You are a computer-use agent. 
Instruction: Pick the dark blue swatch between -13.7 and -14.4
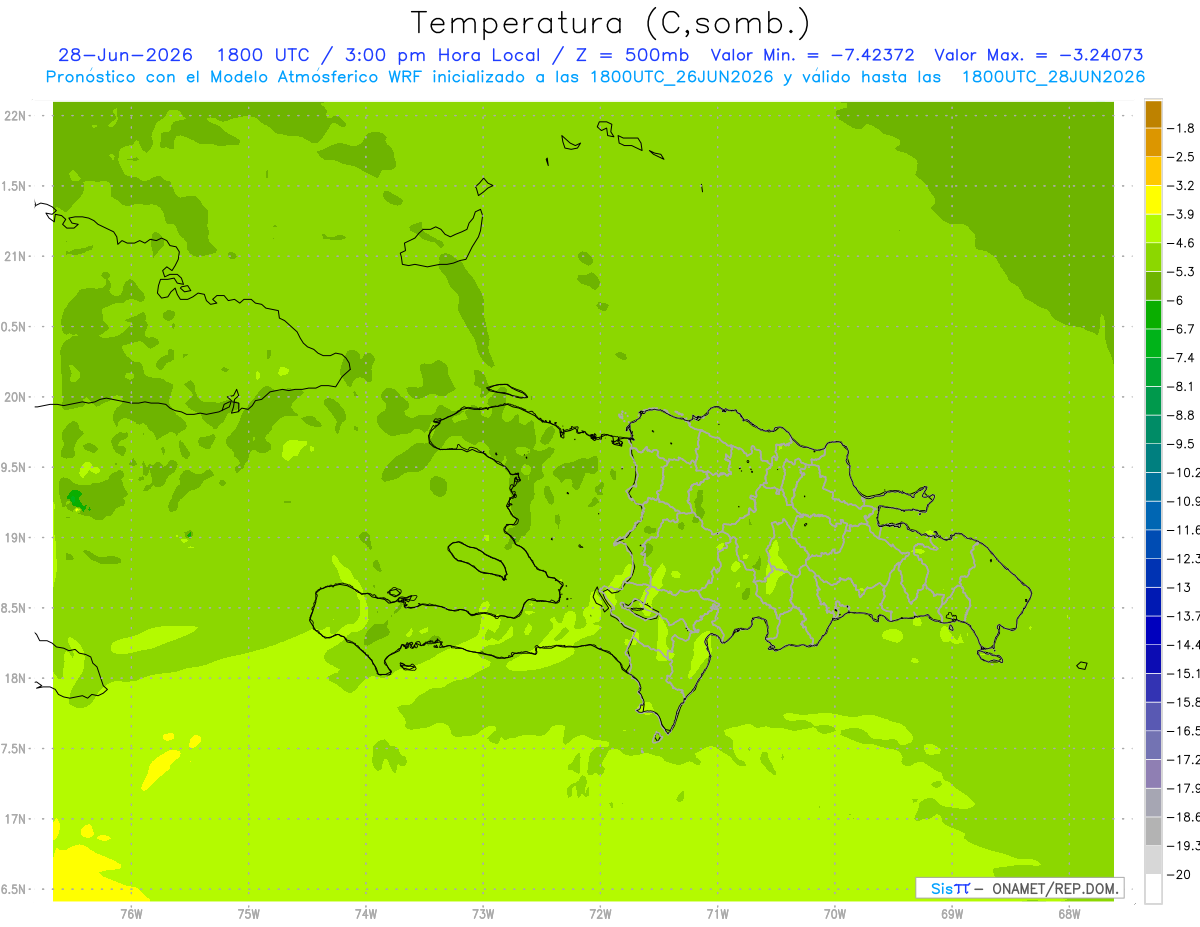point(1154,630)
